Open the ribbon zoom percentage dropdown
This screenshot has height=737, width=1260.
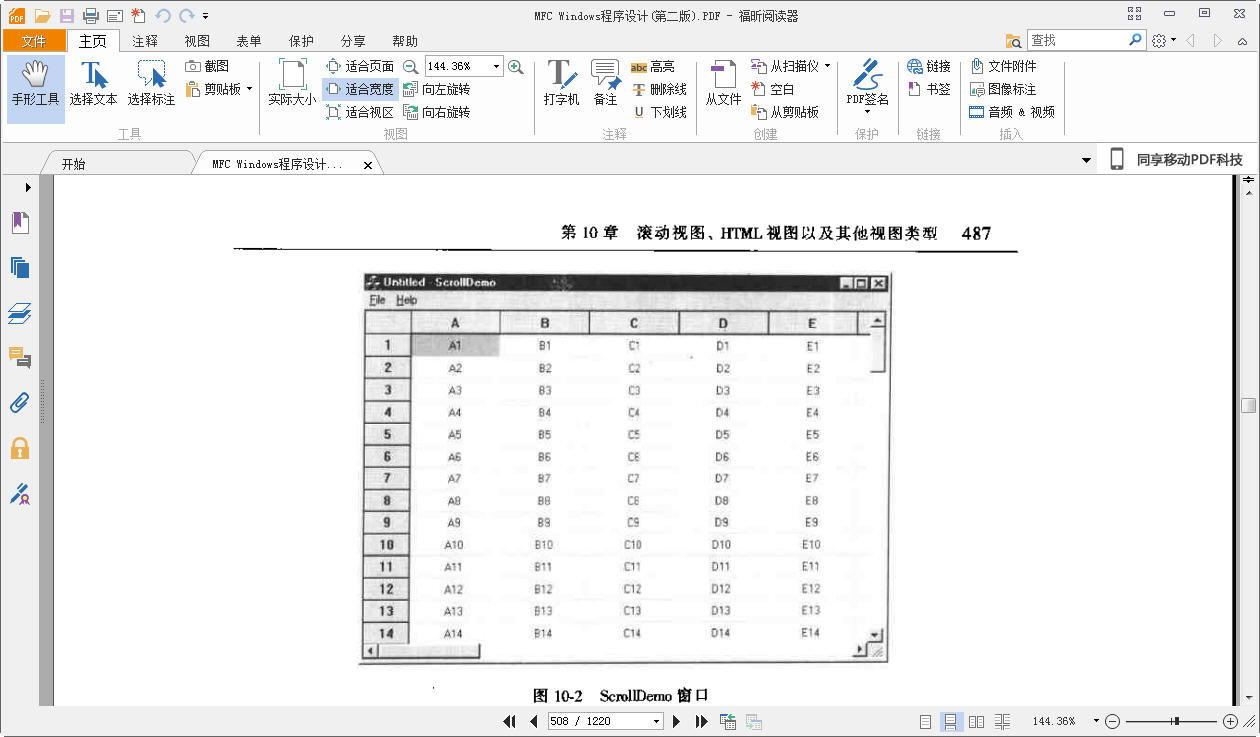496,66
